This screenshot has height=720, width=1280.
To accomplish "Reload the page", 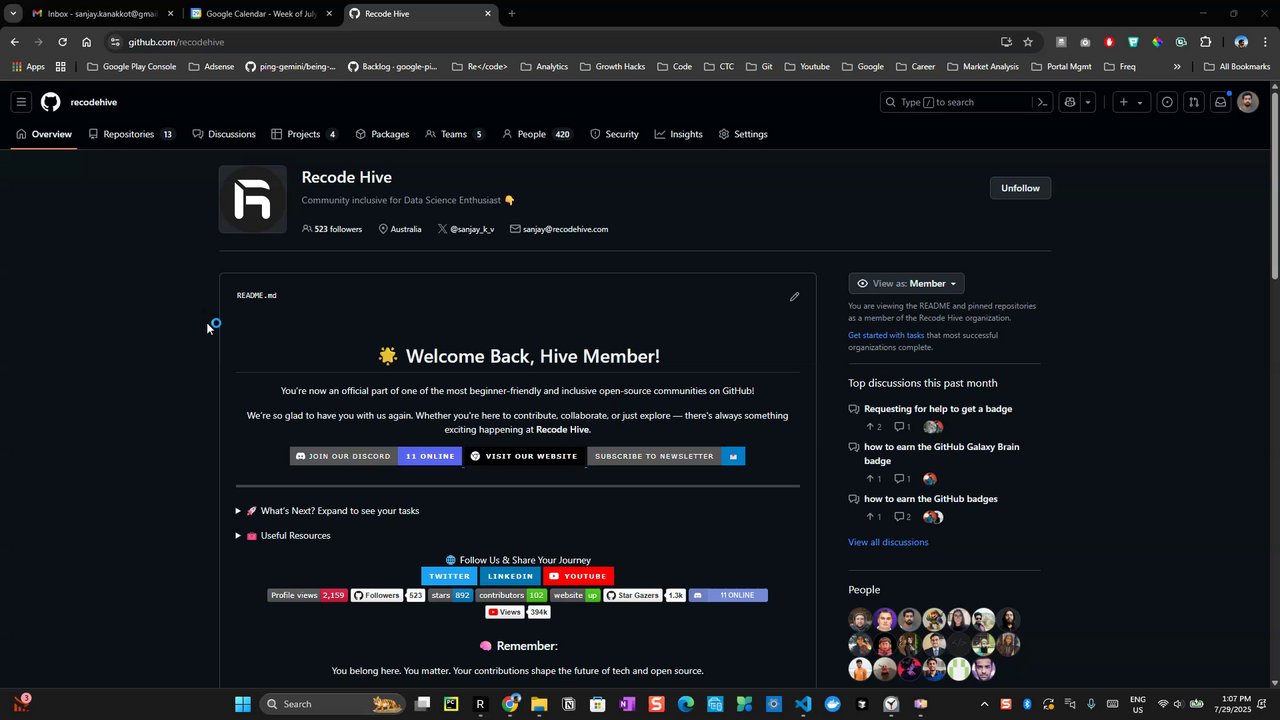I will click(x=62, y=42).
